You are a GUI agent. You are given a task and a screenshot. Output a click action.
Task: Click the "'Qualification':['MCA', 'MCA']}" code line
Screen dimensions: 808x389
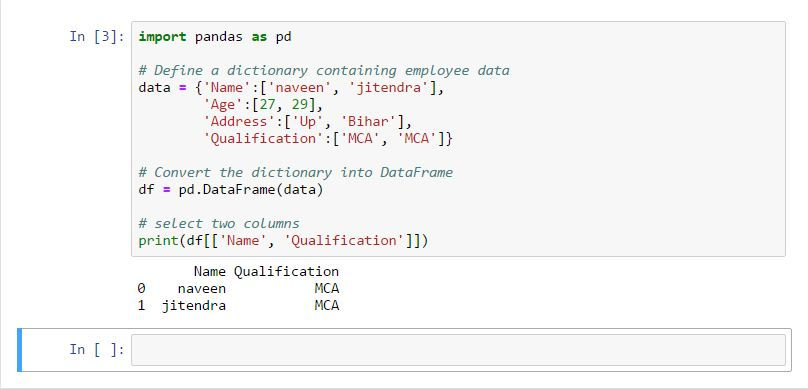pos(328,139)
